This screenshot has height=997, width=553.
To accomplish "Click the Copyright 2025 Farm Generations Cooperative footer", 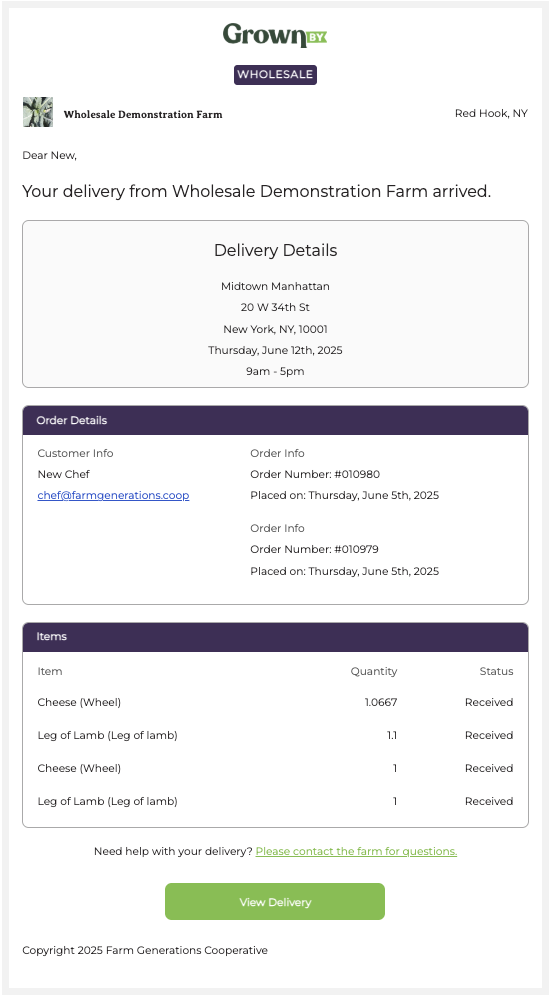I will point(145,951).
